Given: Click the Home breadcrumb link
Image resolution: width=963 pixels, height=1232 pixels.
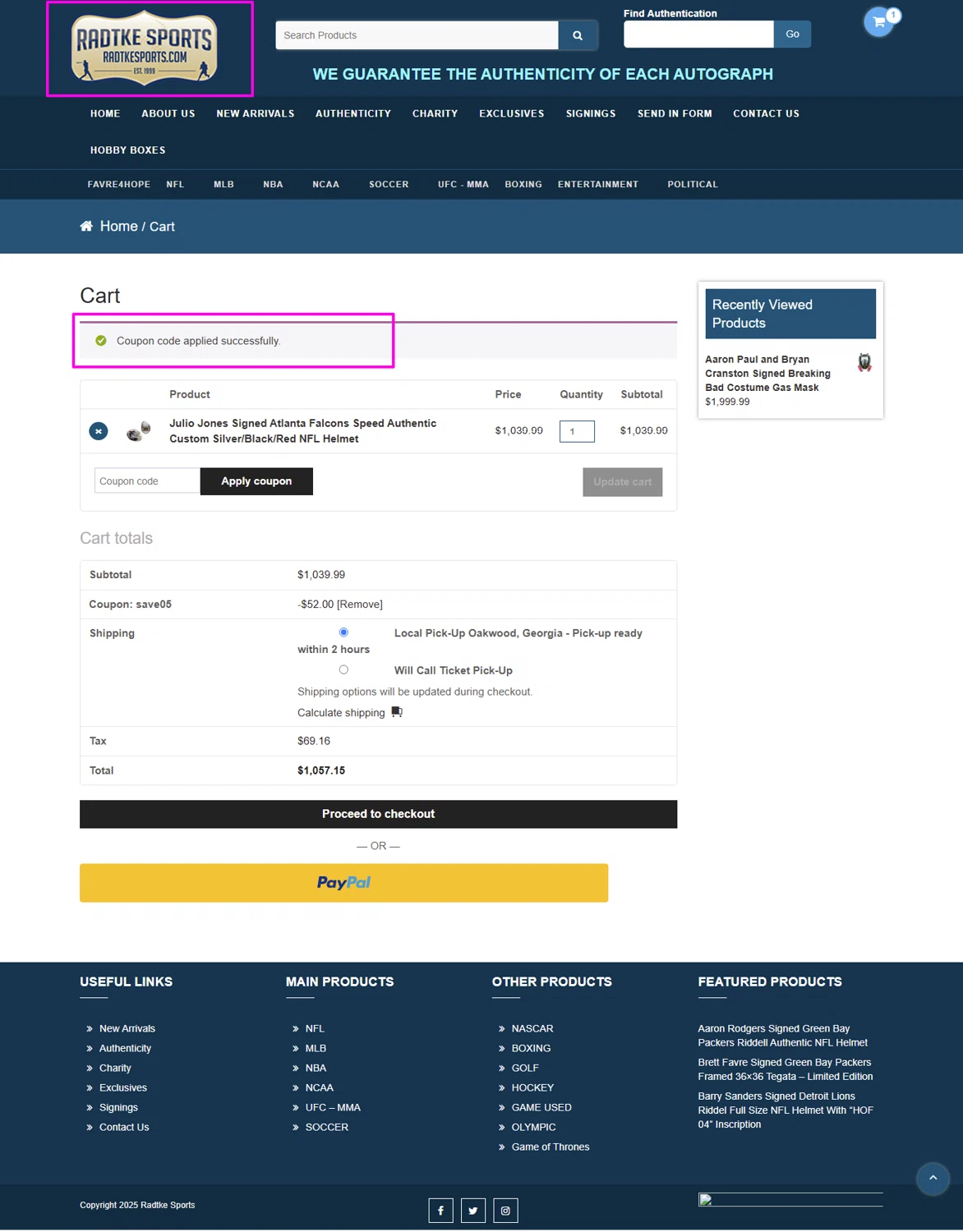Looking at the screenshot, I should [119, 226].
